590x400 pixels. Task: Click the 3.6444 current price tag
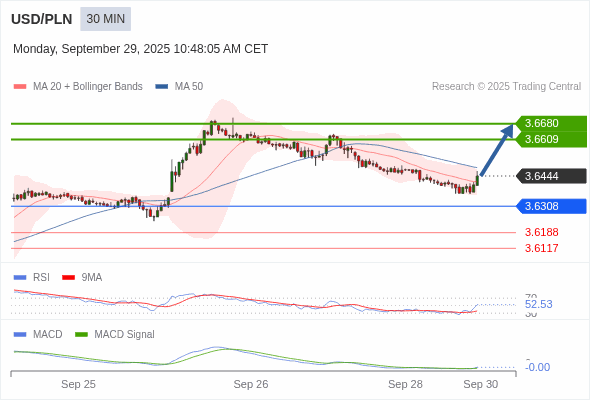coord(552,176)
